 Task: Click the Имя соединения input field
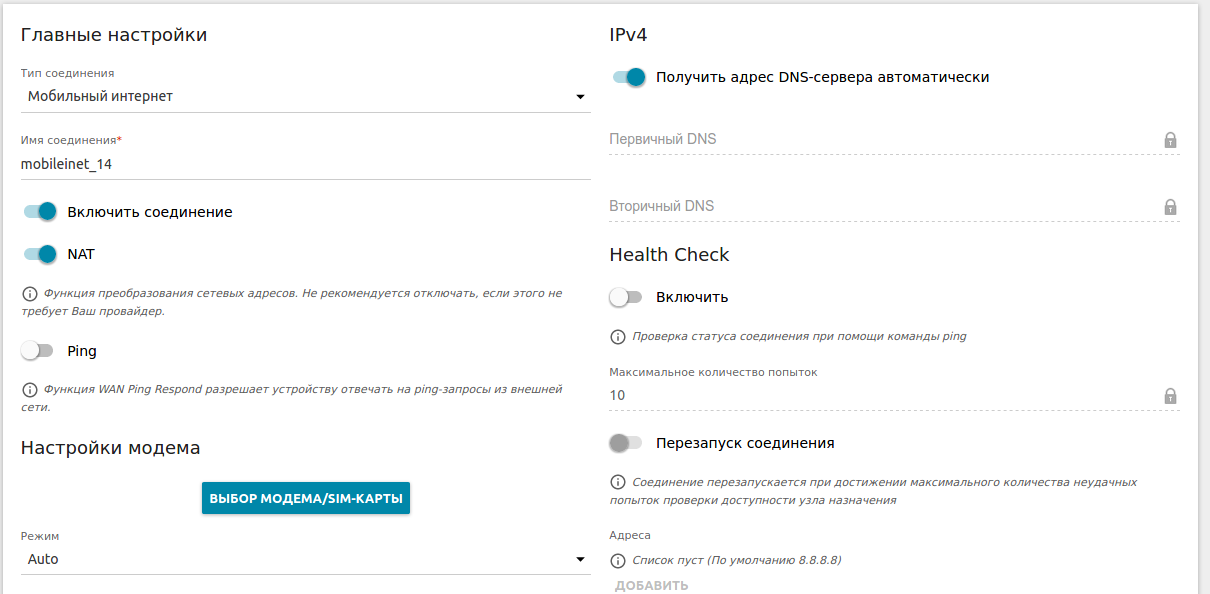305,164
